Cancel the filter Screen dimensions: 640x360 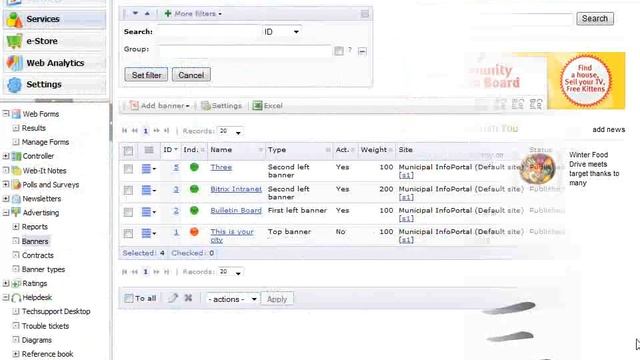[191, 75]
